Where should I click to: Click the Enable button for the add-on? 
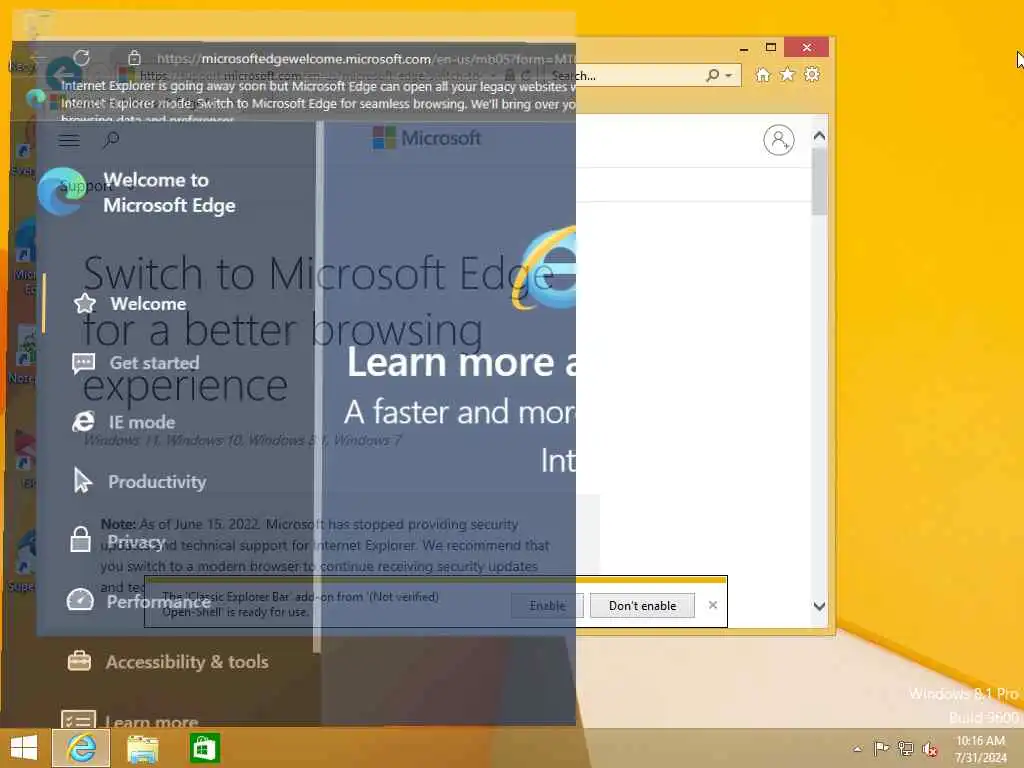point(547,605)
